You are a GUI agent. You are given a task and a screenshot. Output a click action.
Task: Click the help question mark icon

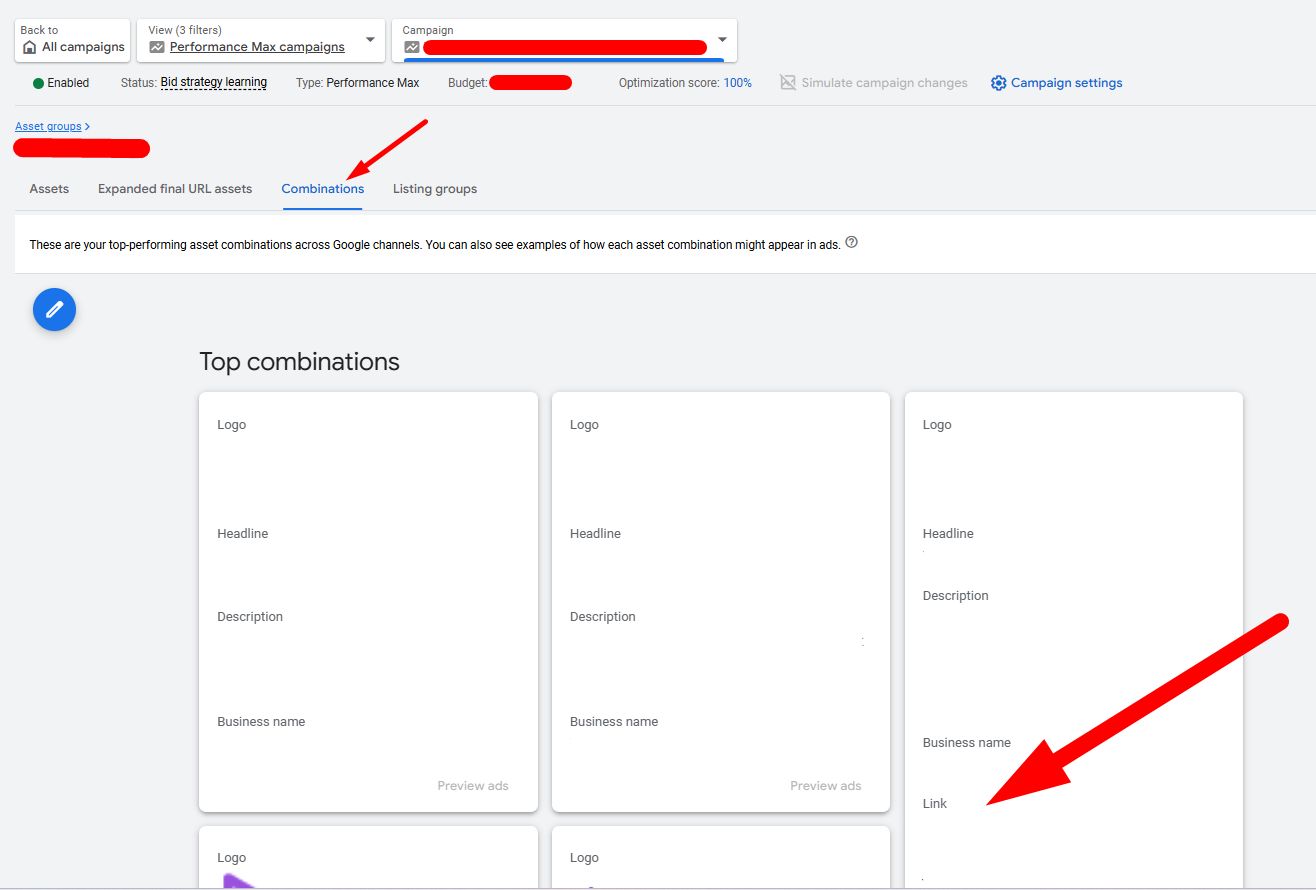click(851, 241)
